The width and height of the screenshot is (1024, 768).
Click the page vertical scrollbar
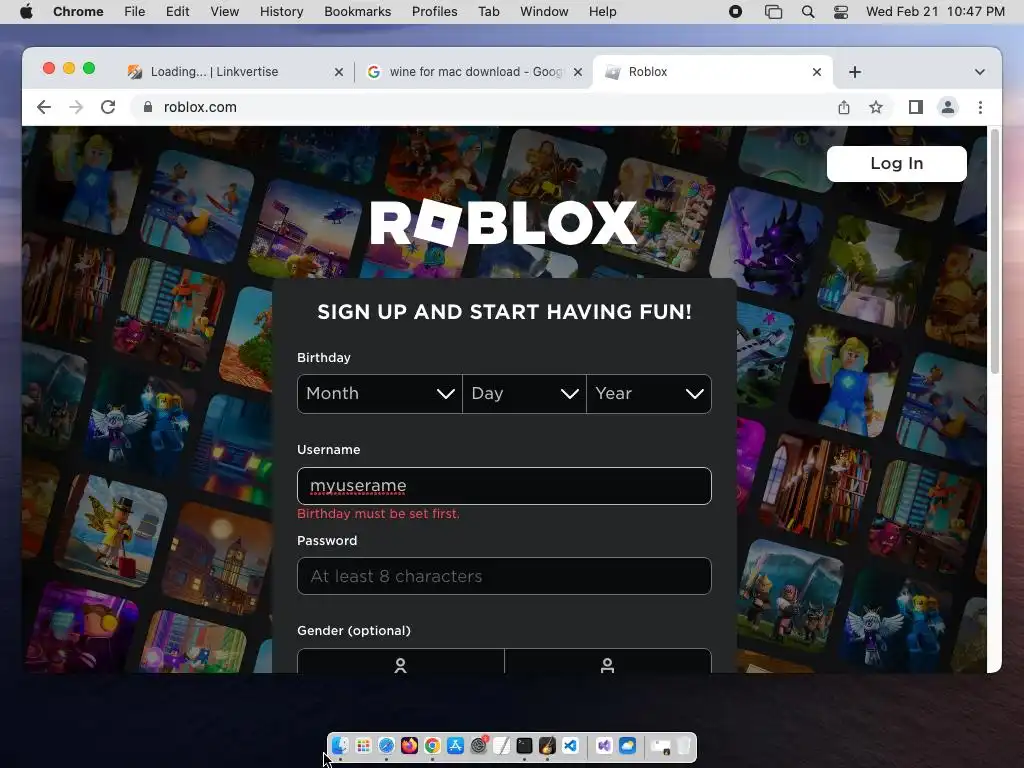(995, 253)
